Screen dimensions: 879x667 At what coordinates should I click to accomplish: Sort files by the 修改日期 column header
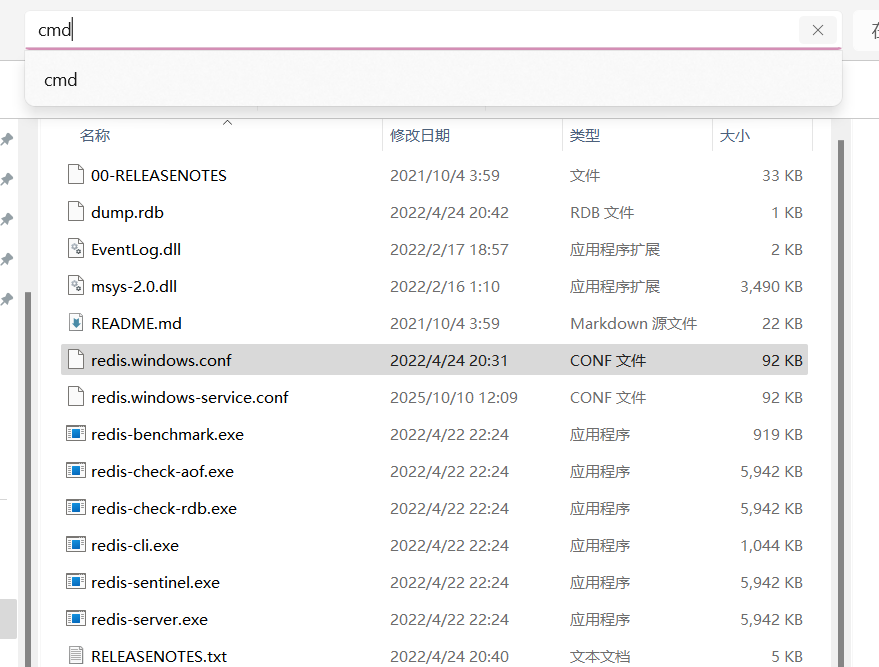420,135
